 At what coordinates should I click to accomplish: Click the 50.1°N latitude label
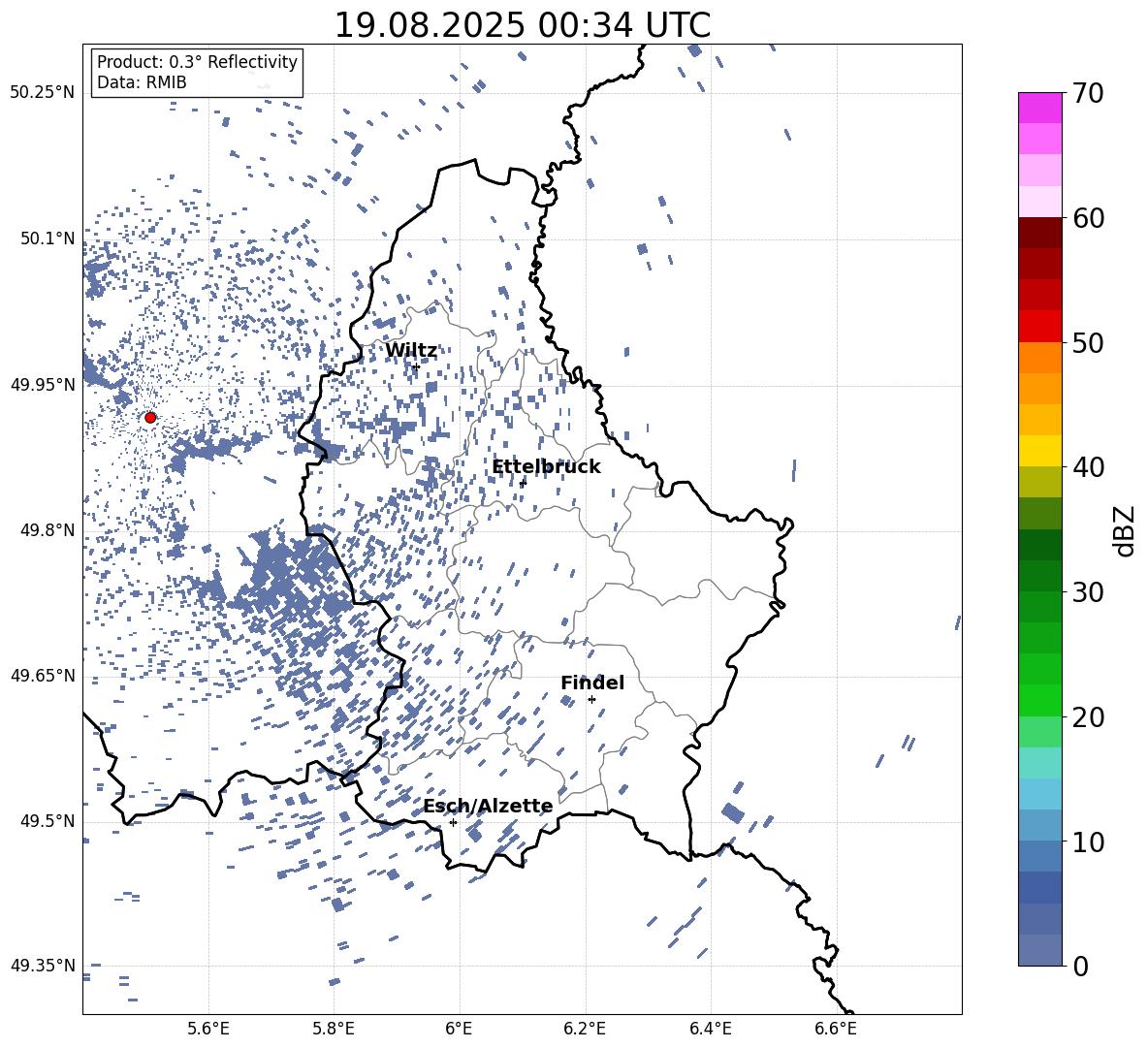click(48, 238)
